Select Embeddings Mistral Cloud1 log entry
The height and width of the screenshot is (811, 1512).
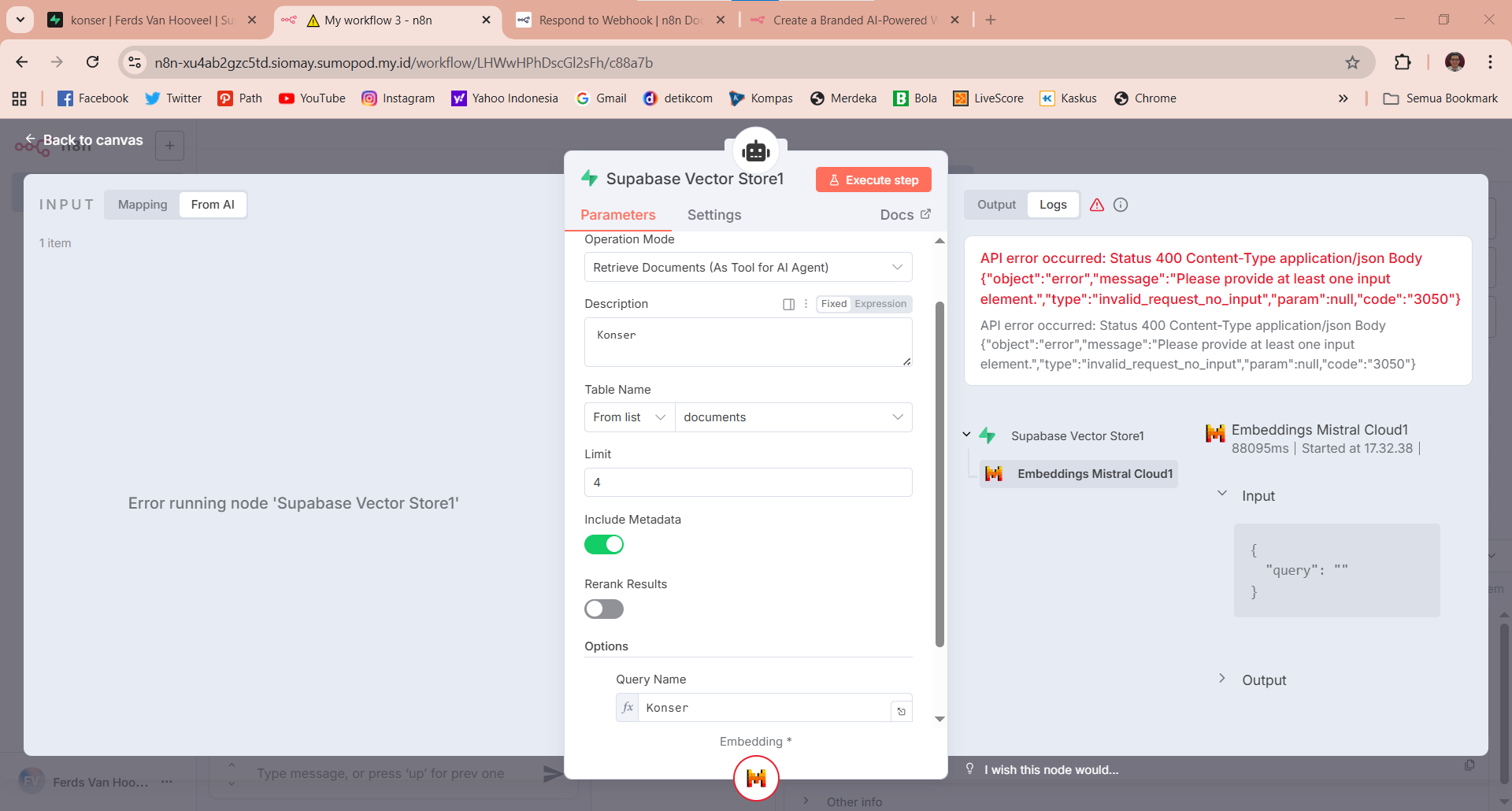[1079, 473]
